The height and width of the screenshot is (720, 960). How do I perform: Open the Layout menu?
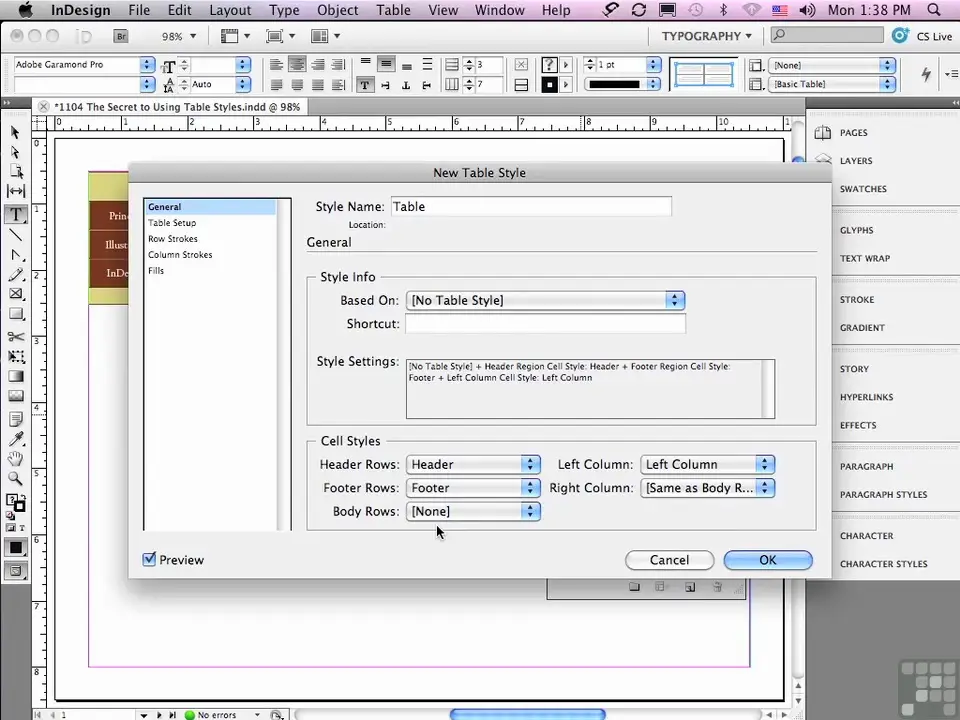pyautogui.click(x=230, y=10)
